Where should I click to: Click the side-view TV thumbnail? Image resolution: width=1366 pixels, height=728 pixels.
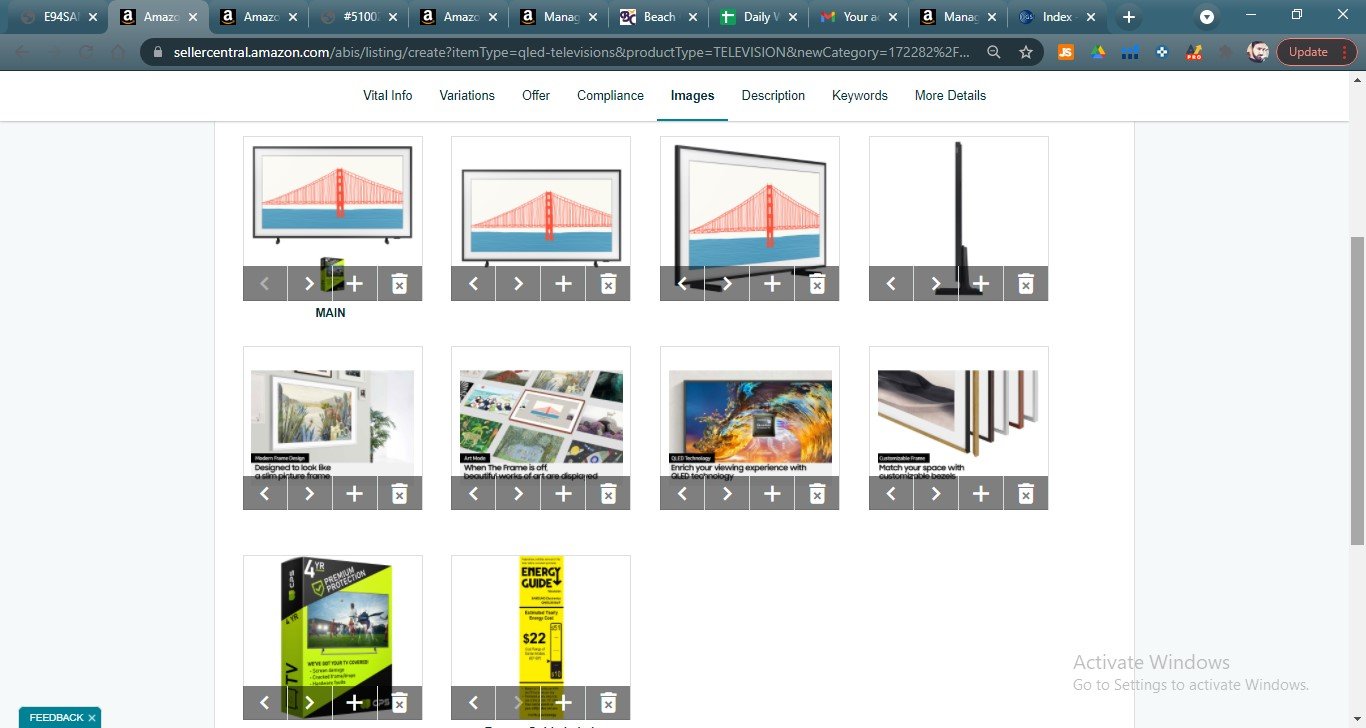(x=958, y=202)
